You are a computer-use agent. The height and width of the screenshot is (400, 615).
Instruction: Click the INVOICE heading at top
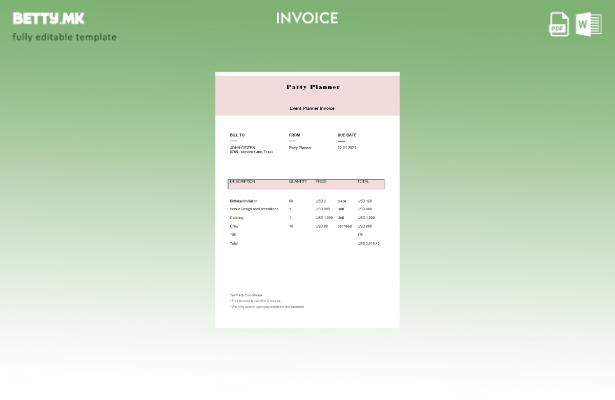pos(307,18)
